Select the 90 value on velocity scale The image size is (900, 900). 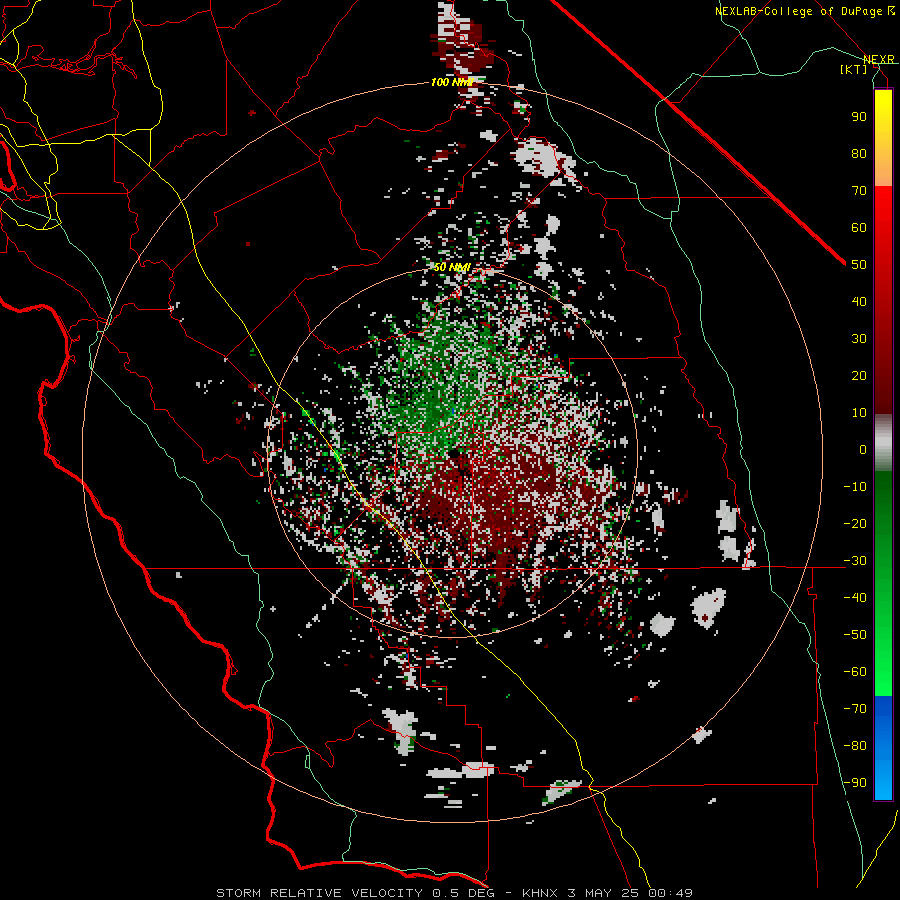point(859,117)
